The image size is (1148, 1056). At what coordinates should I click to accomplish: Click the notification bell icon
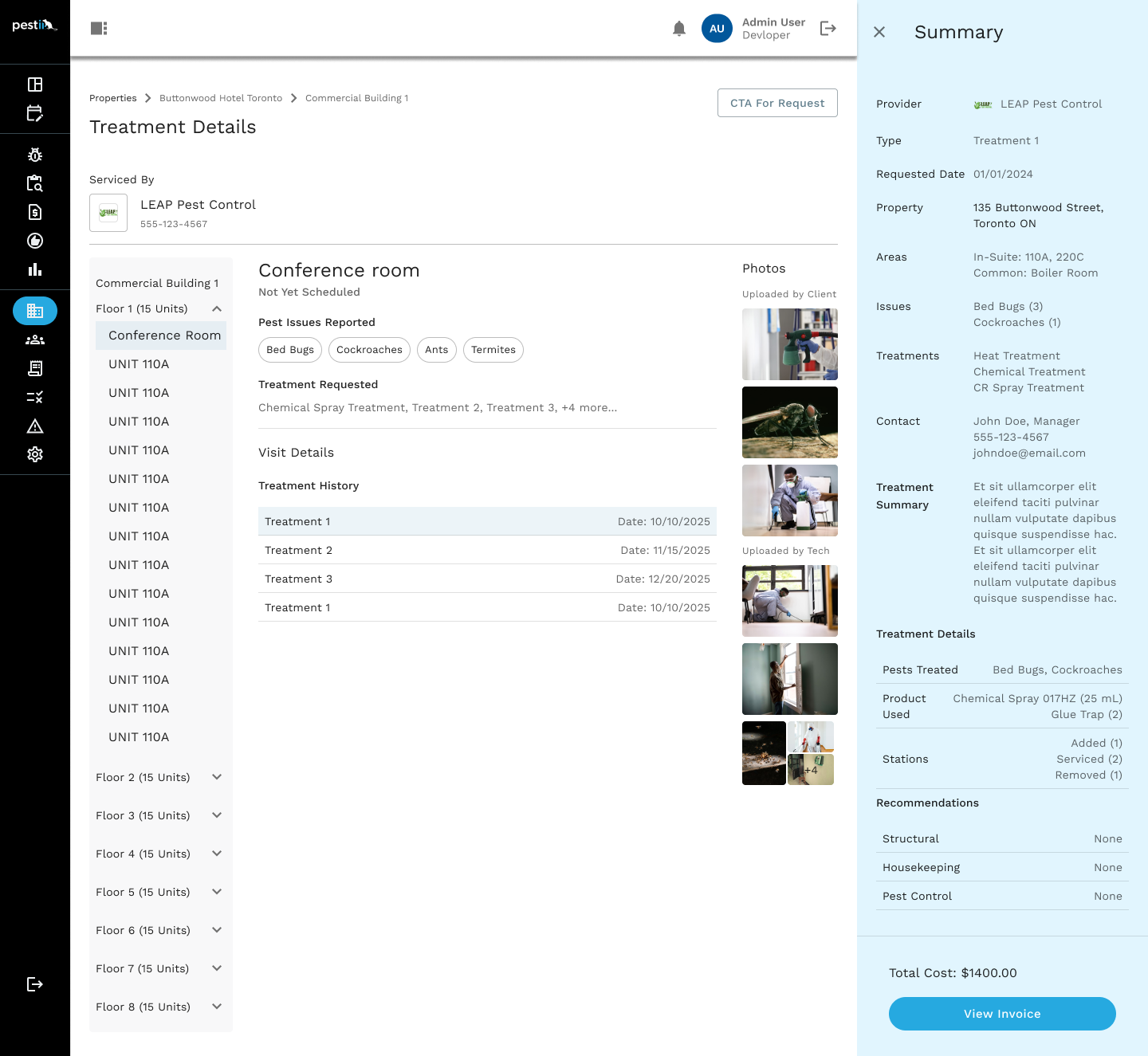[x=679, y=29]
